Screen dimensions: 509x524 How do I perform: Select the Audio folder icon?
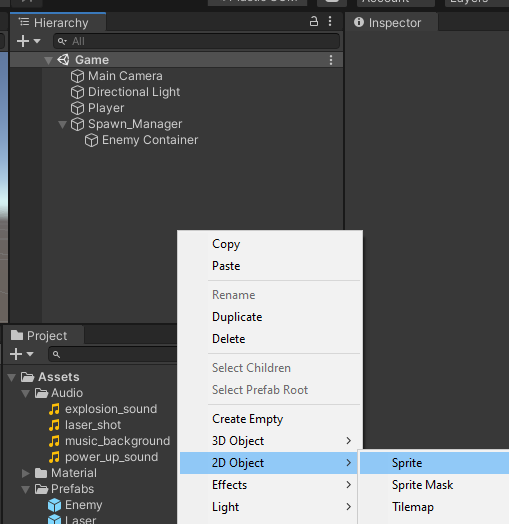pos(41,393)
